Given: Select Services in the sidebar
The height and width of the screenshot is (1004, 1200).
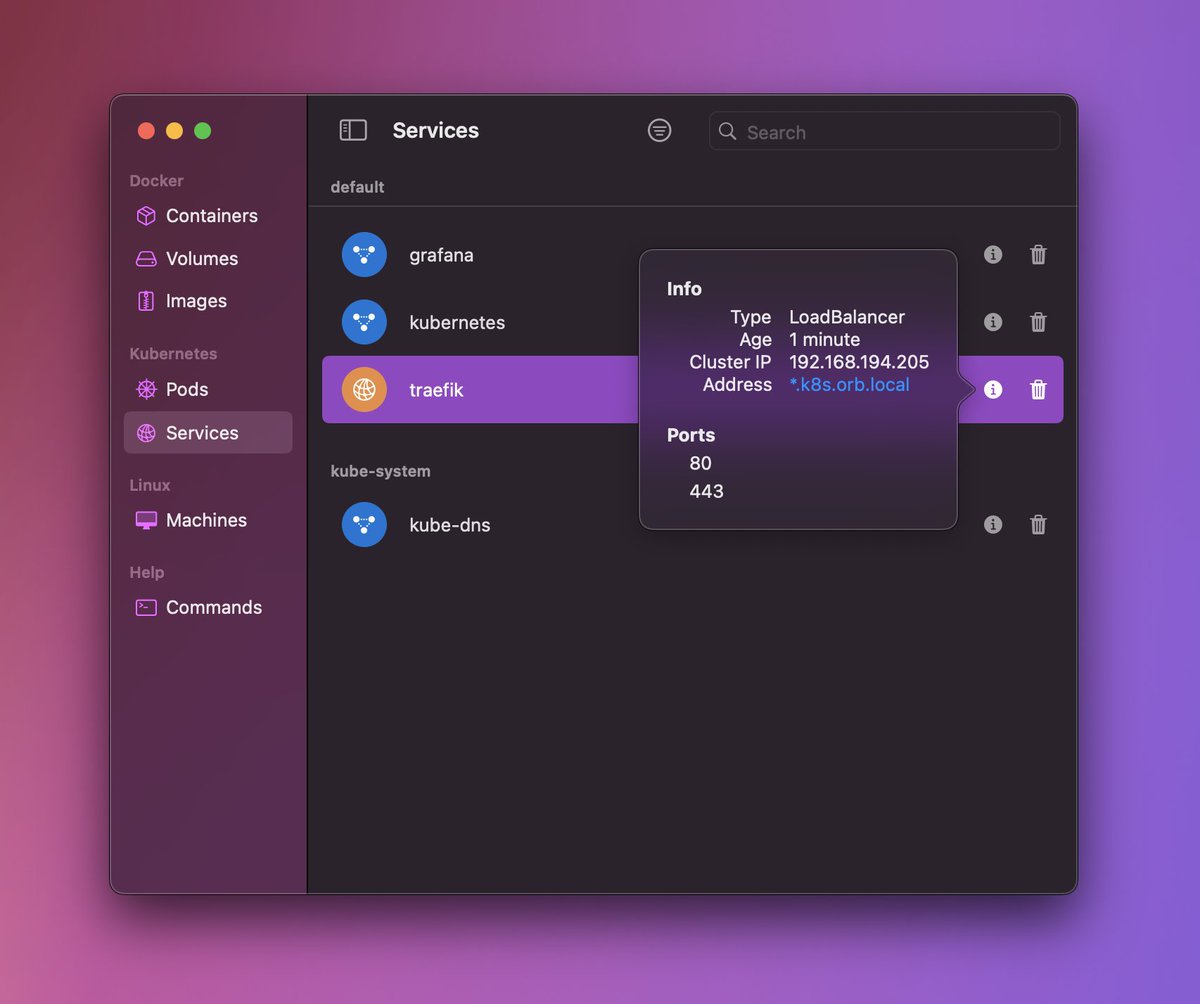Looking at the screenshot, I should click(x=208, y=433).
